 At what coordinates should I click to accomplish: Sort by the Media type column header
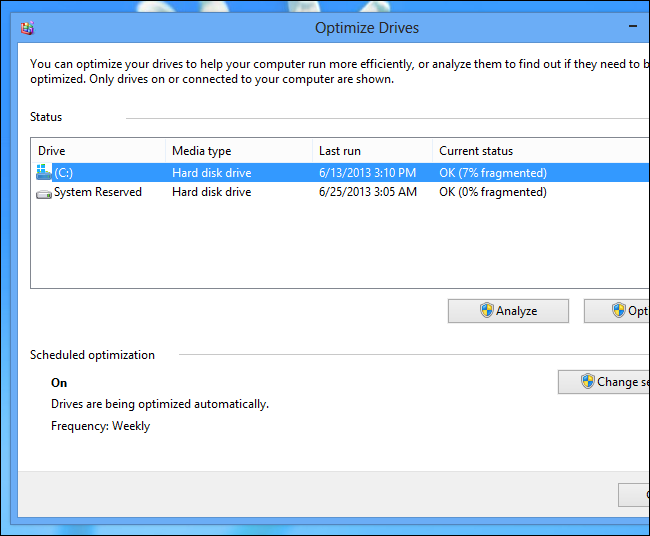[239, 151]
